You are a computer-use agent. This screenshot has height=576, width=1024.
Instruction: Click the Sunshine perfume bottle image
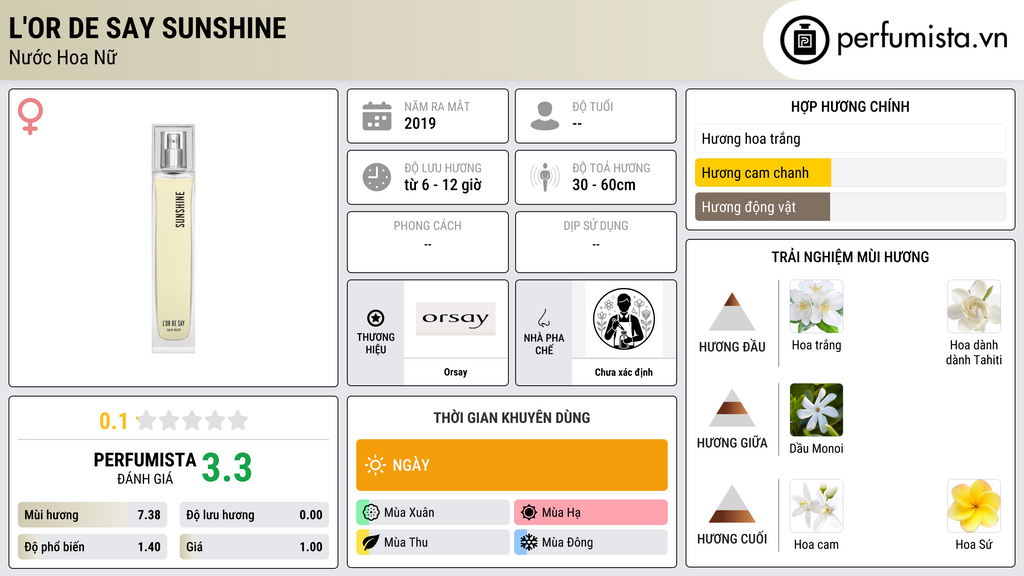click(x=174, y=238)
